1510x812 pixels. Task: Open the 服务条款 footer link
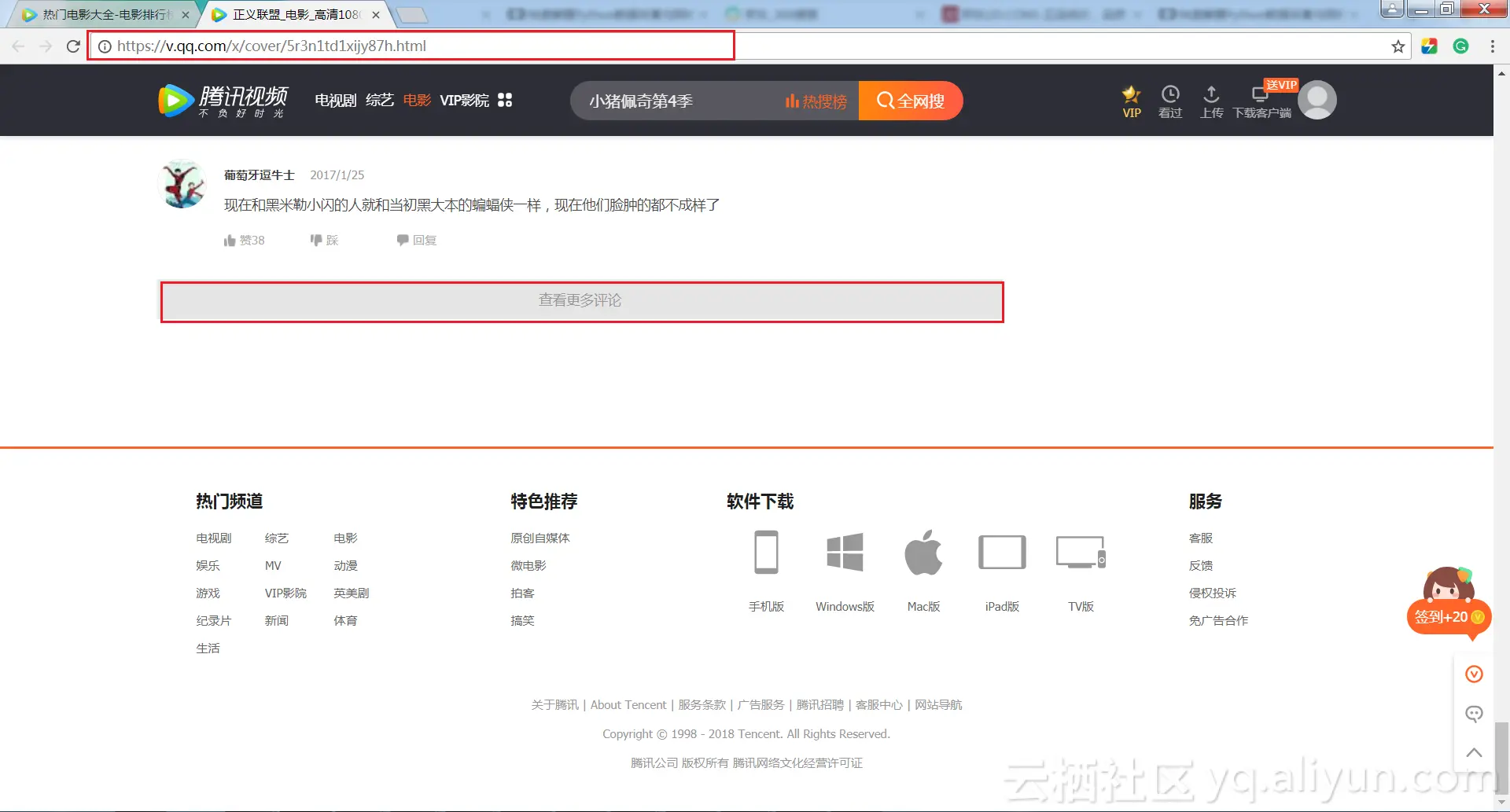[702, 705]
